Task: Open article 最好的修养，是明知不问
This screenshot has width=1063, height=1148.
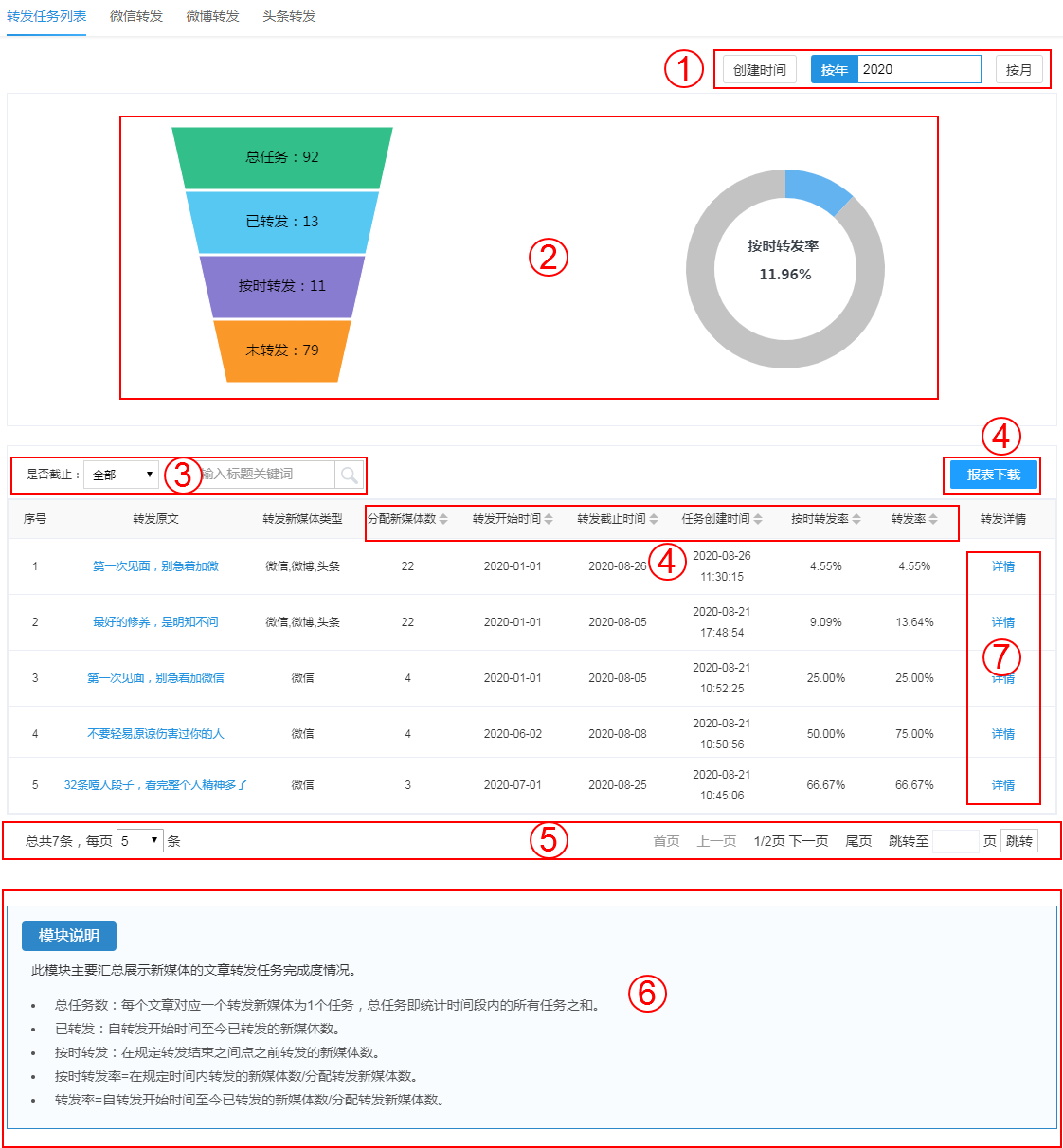Action: click(x=155, y=622)
